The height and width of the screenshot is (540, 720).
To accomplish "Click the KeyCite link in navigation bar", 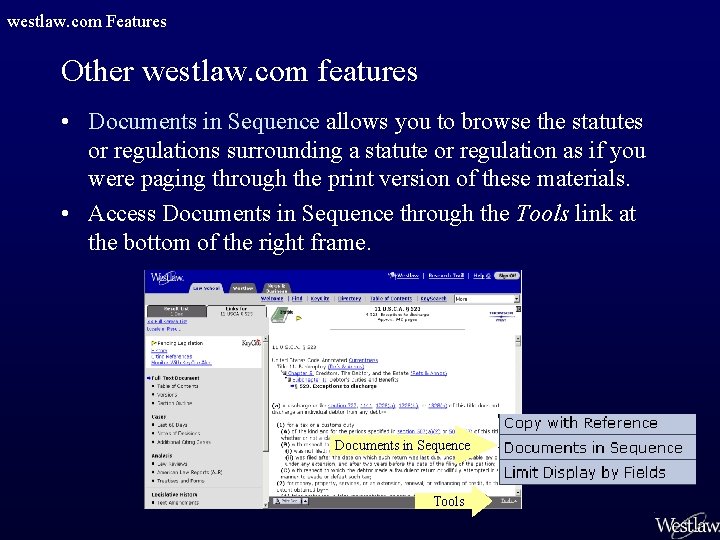I will [x=320, y=298].
